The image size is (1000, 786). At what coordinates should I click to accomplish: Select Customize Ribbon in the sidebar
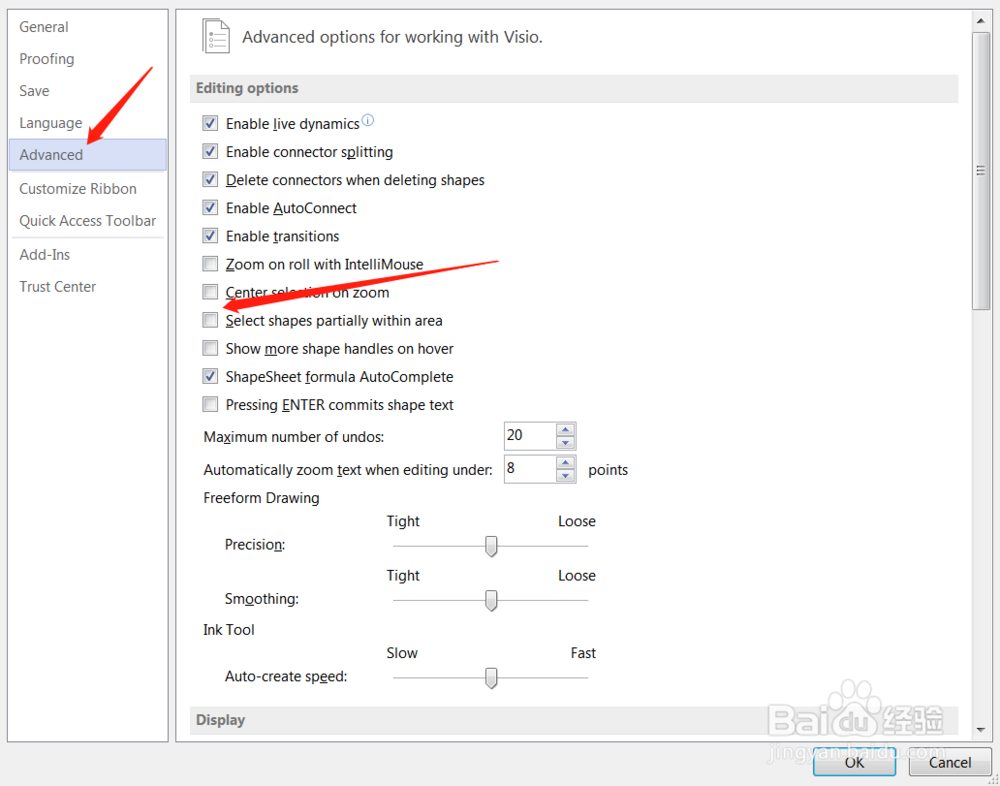coord(78,188)
